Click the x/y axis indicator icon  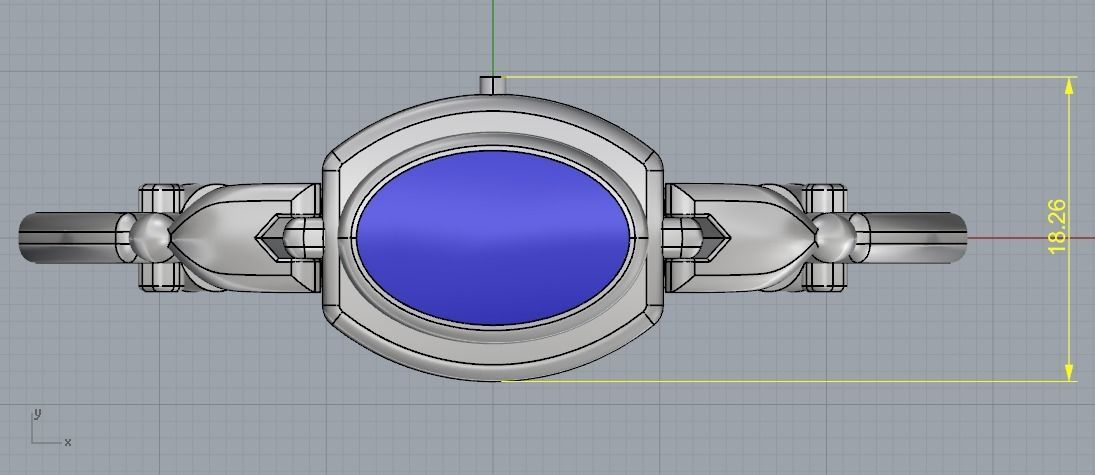tap(50, 428)
